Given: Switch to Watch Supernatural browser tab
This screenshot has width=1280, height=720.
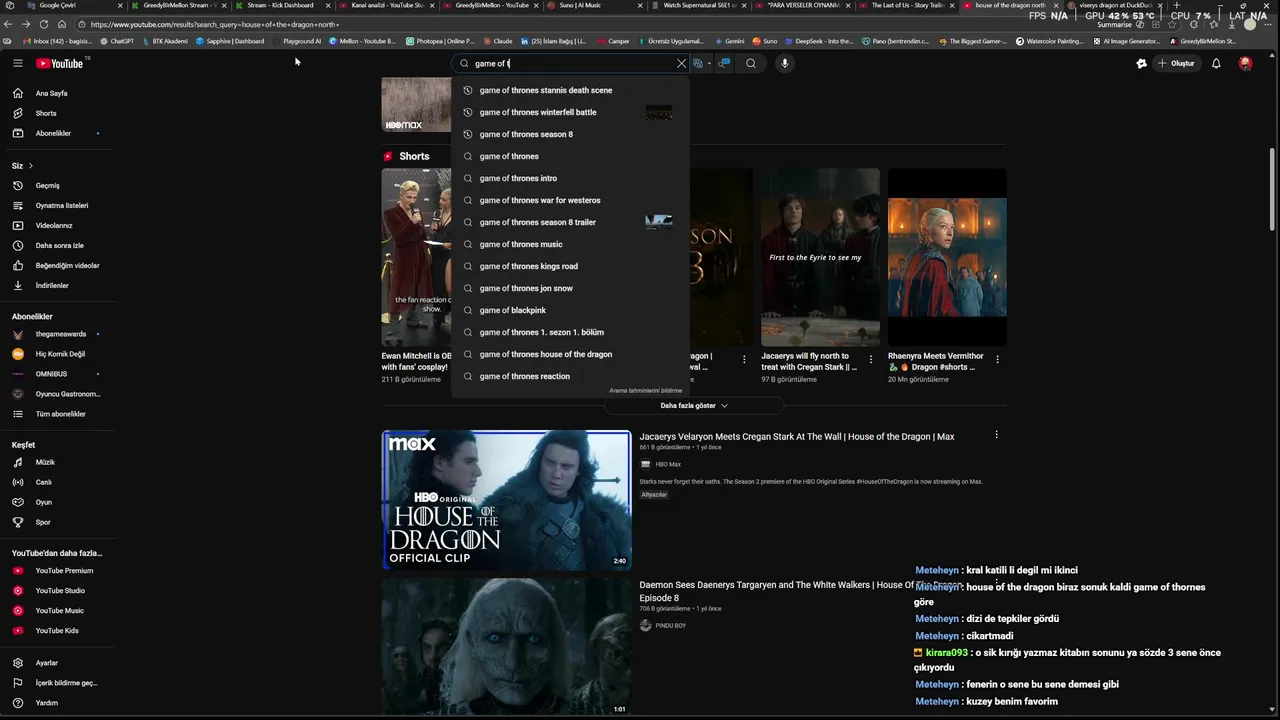Looking at the screenshot, I should [700, 5].
